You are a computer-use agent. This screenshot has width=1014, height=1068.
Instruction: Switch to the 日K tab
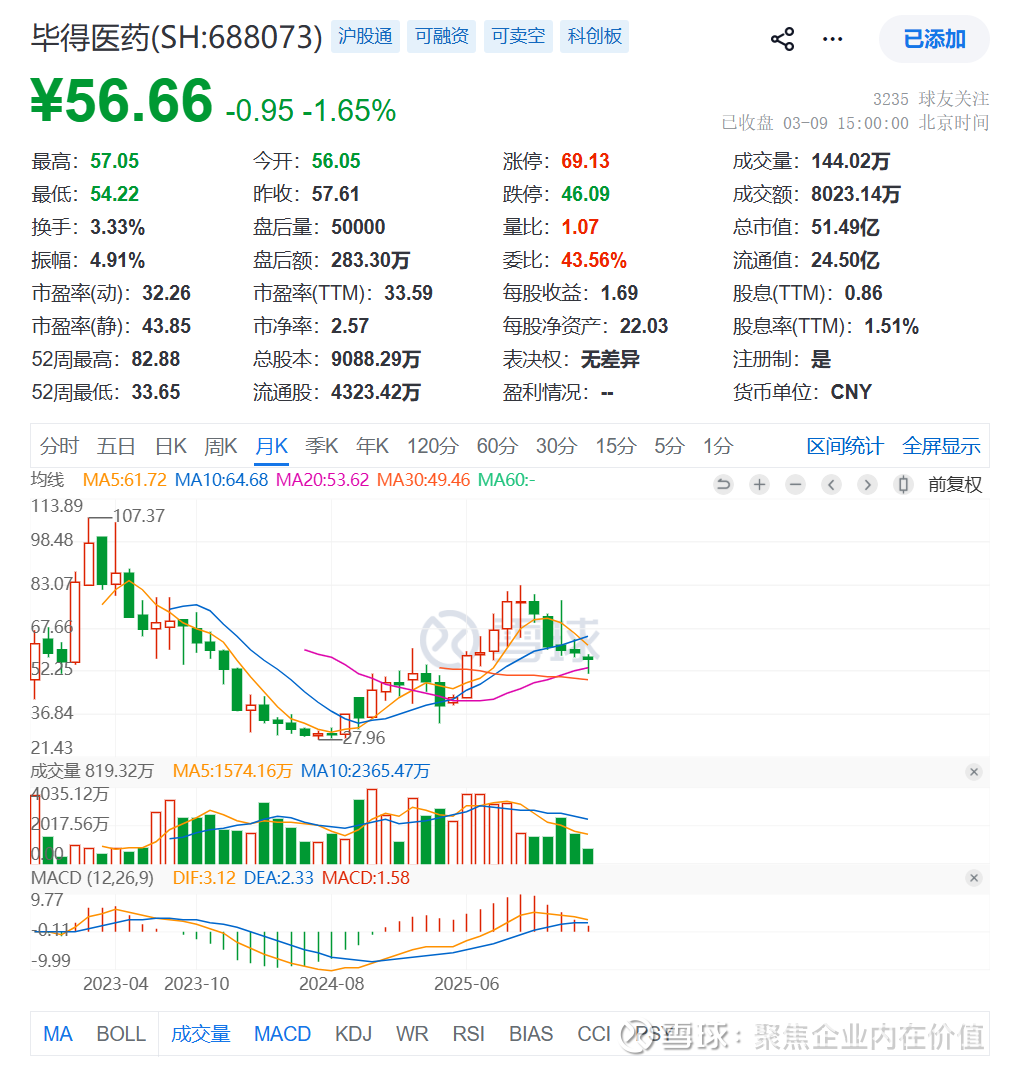click(x=170, y=446)
